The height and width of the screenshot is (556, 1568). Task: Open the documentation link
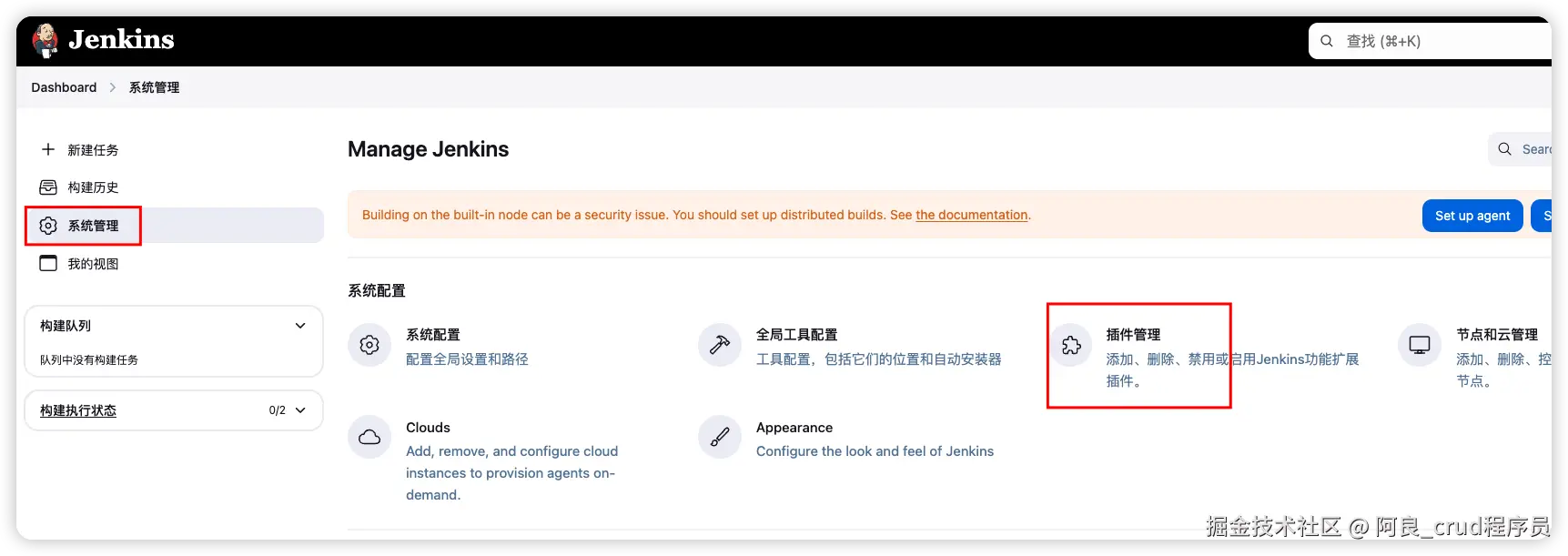pyautogui.click(x=971, y=215)
